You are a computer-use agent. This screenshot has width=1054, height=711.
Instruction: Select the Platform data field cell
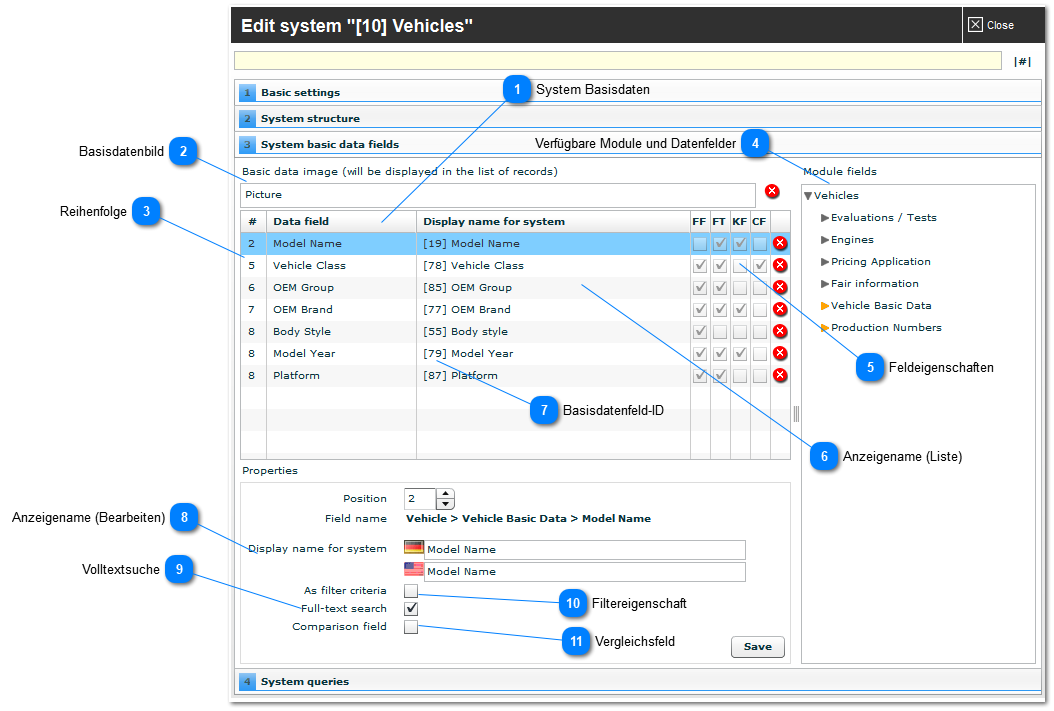coord(341,376)
